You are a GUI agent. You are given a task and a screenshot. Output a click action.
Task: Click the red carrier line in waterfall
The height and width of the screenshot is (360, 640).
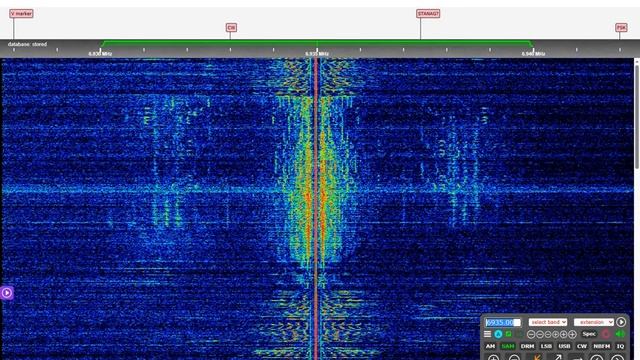click(x=316, y=208)
